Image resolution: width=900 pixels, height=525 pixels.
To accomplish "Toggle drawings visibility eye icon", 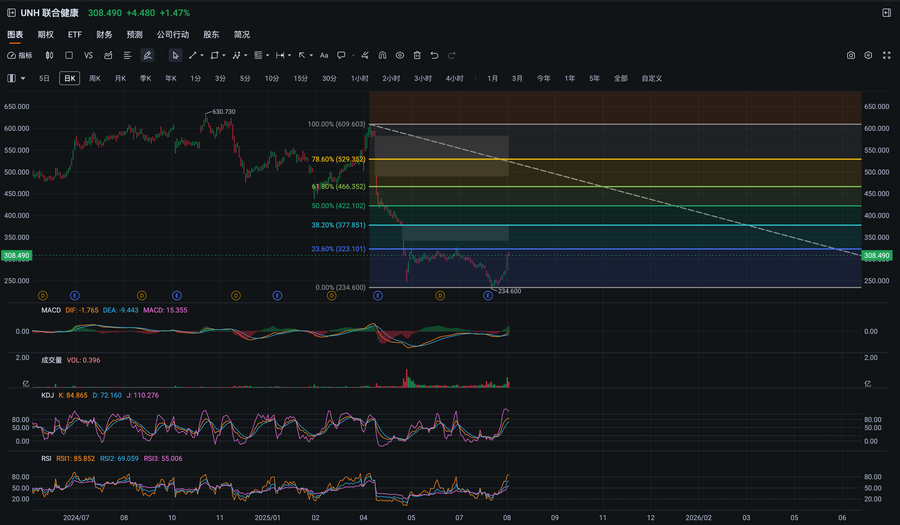I will pyautogui.click(x=400, y=55).
